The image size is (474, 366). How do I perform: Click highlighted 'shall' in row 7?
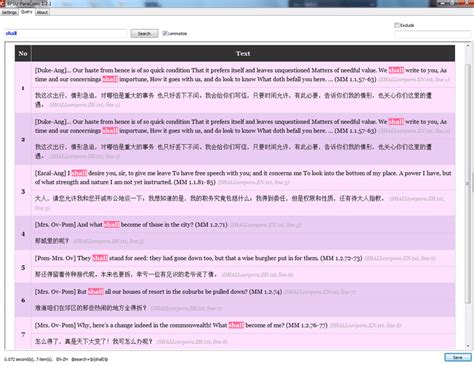pos(236,325)
